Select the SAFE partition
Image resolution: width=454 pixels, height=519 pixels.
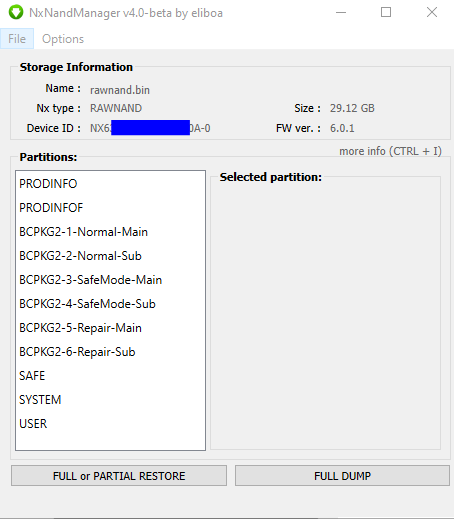(110, 376)
